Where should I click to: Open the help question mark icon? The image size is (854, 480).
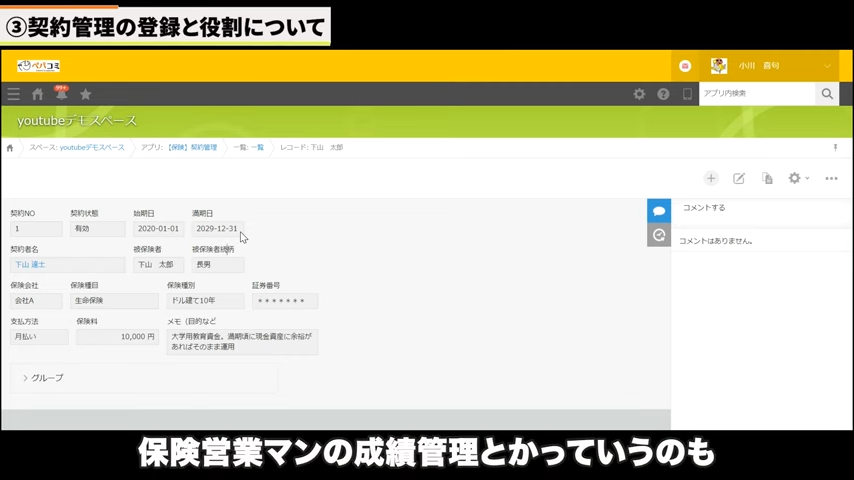(663, 94)
